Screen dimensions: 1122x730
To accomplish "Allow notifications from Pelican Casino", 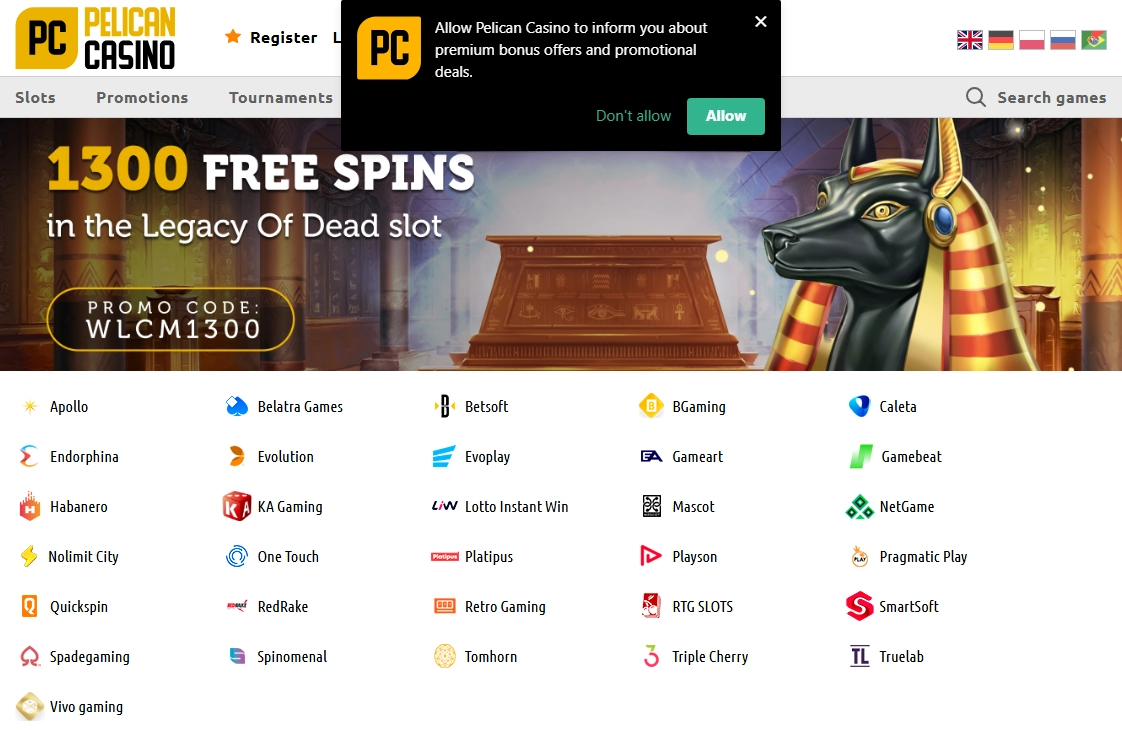I will [726, 116].
